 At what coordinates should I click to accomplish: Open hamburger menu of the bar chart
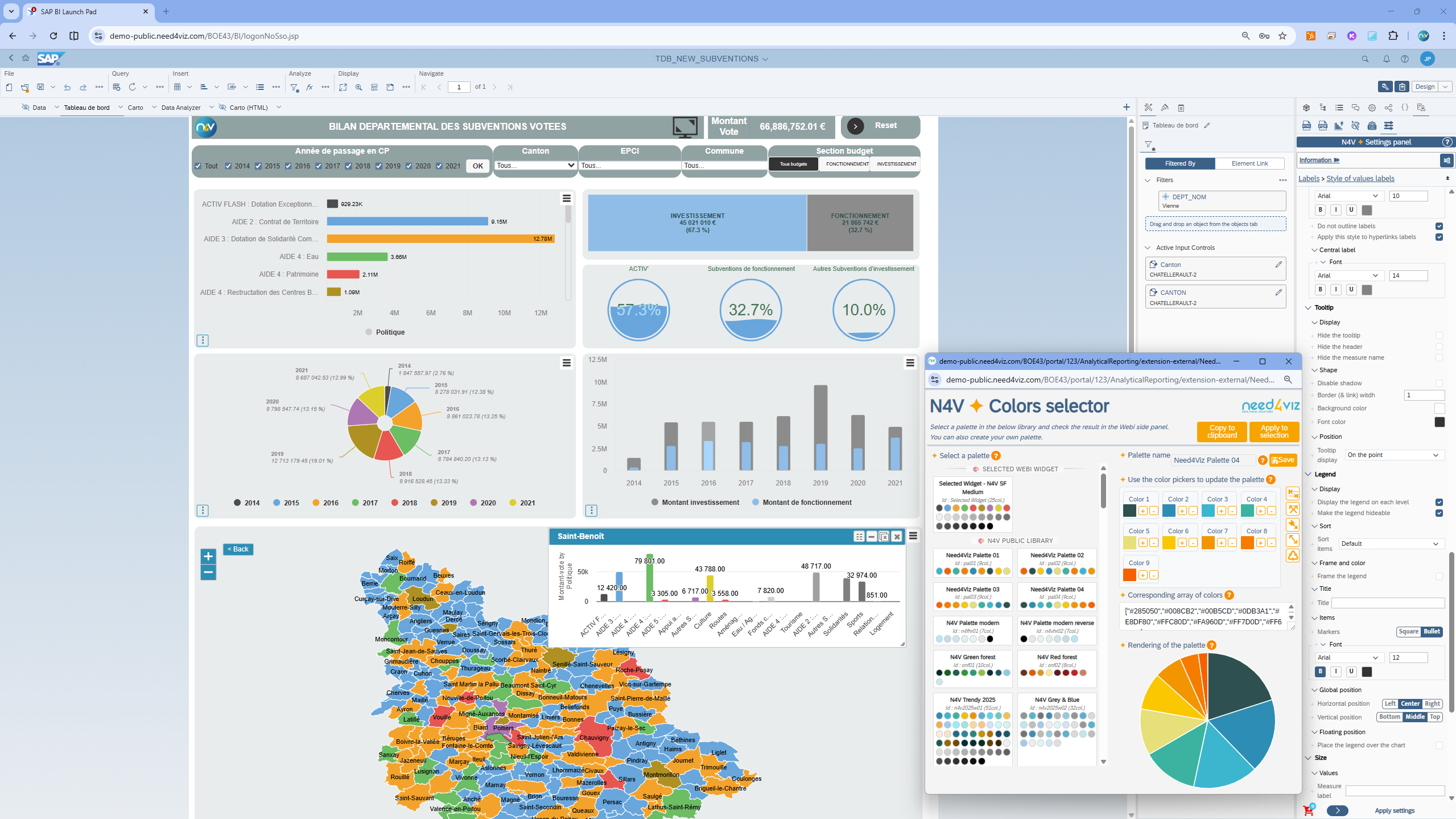(567, 198)
